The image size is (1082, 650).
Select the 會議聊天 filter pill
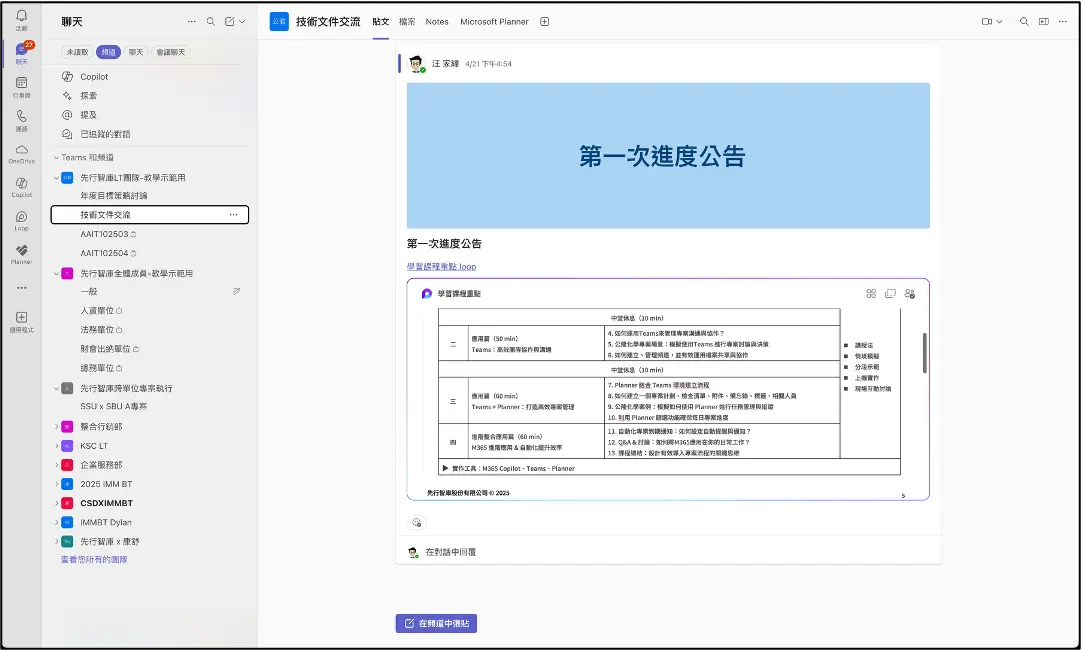point(170,52)
